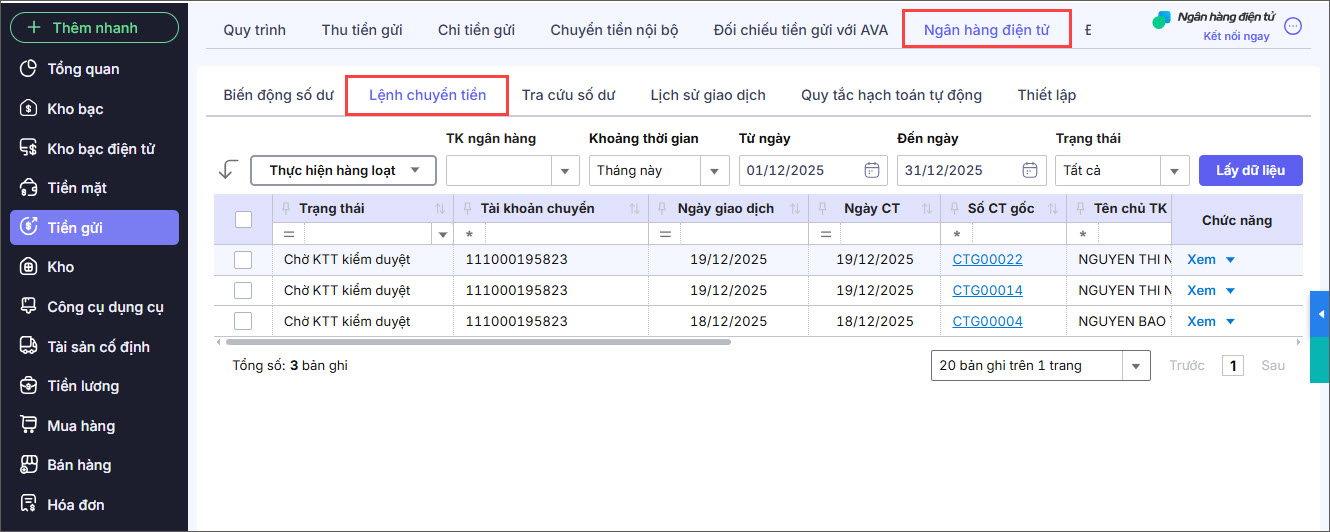Switch to Thu tiền gửi tab
The image size is (1330, 532).
[362, 30]
